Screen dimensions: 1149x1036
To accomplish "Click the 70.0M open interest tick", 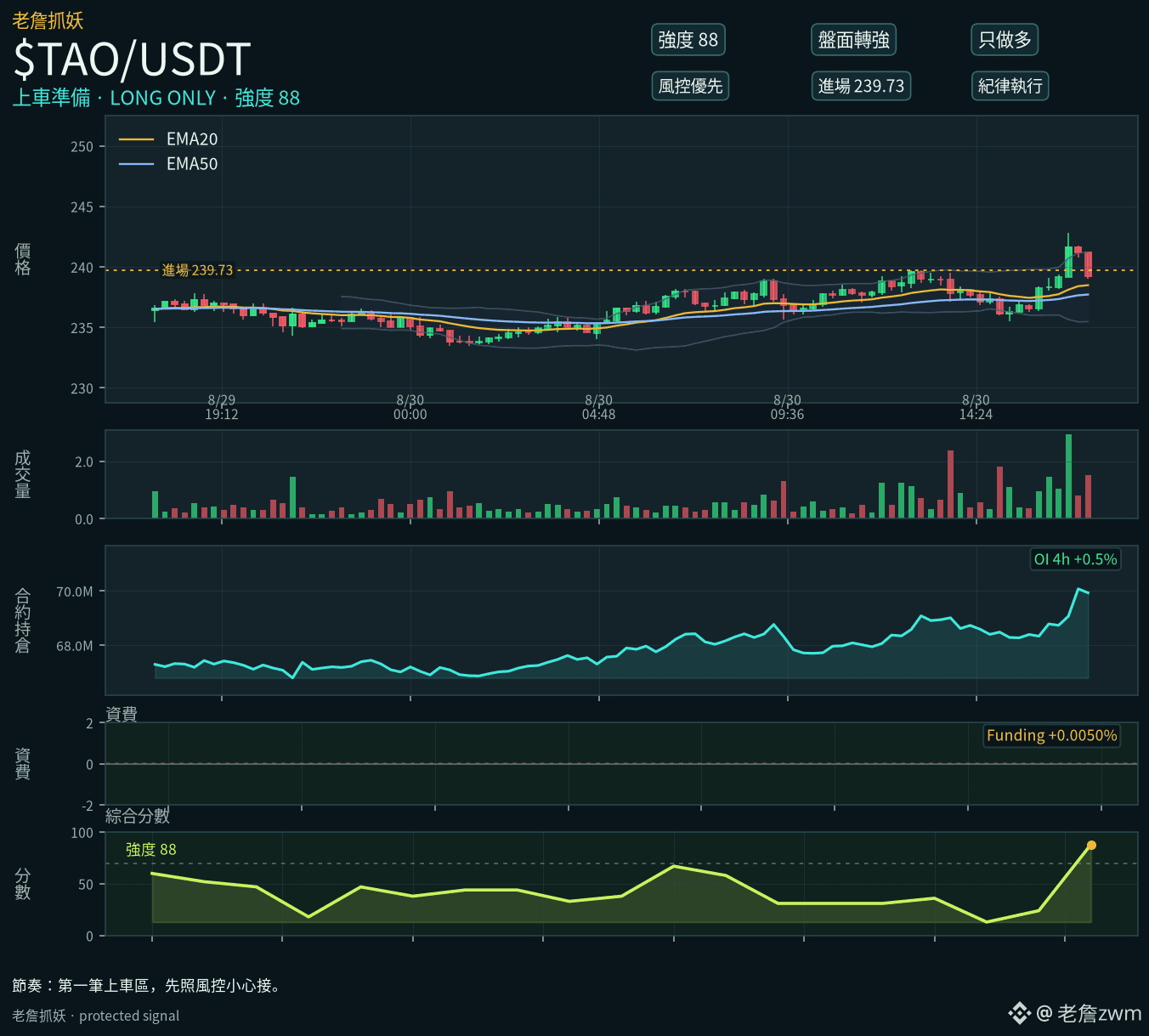I will 75,592.
